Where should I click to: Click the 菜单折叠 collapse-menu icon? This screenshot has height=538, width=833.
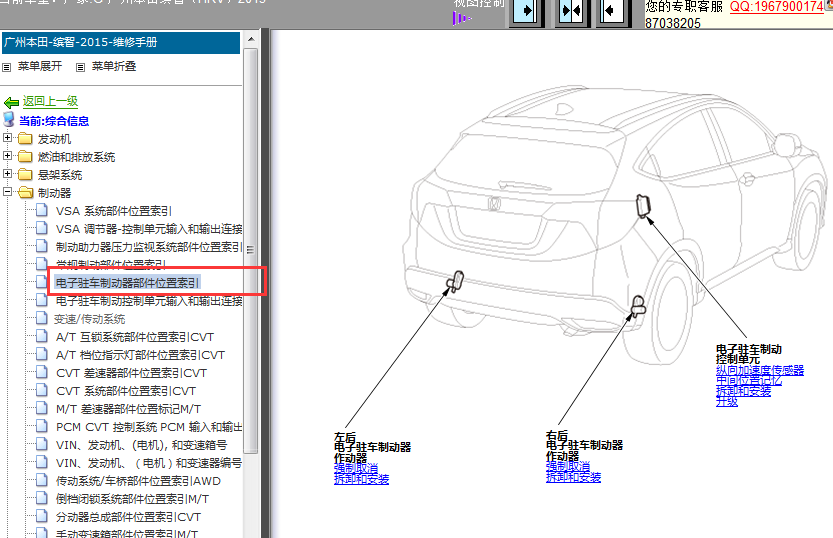click(81, 67)
